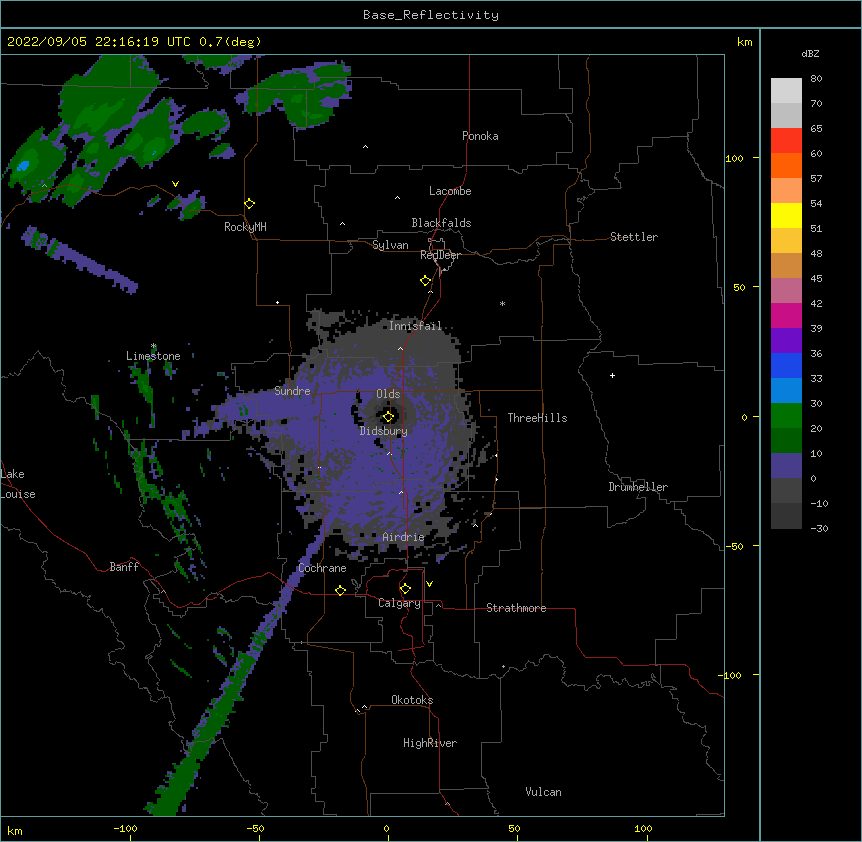Click the Sylvan town label

(x=390, y=245)
